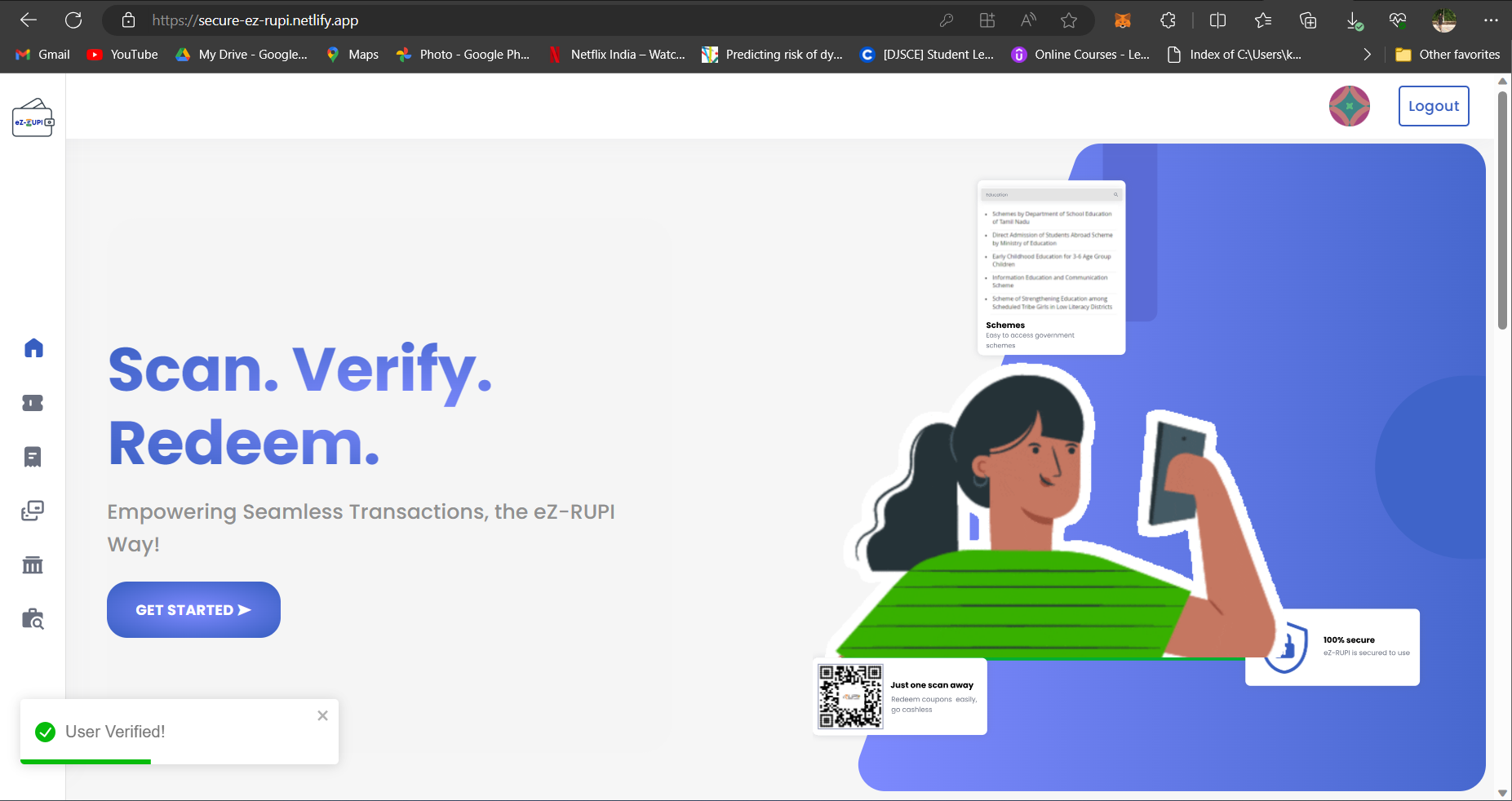The image size is (1512, 801).
Task: Select the briefcase search icon in the sidebar
Action: coord(33,619)
